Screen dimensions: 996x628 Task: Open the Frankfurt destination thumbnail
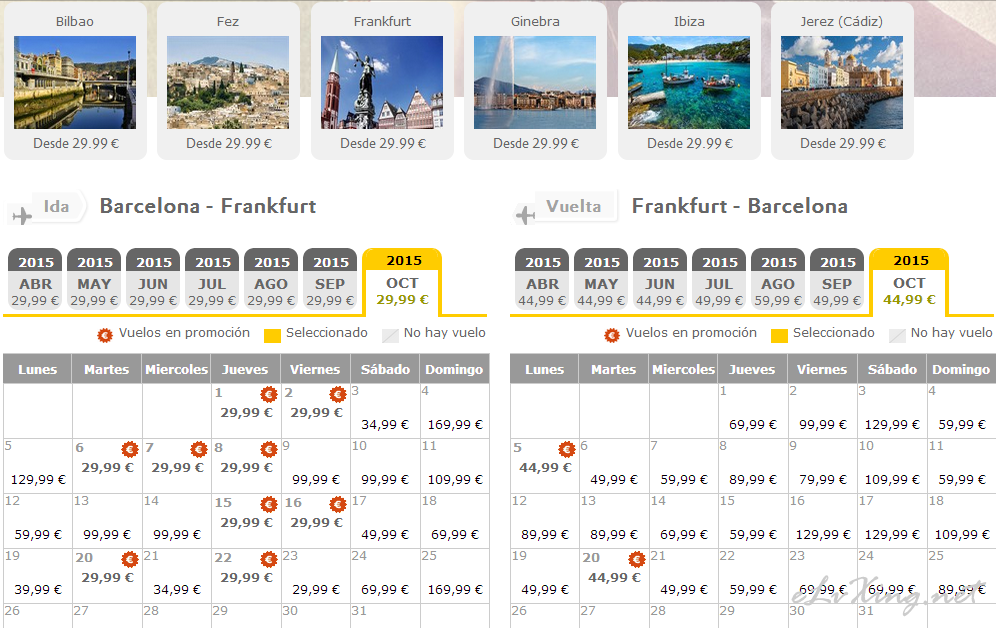(x=382, y=83)
